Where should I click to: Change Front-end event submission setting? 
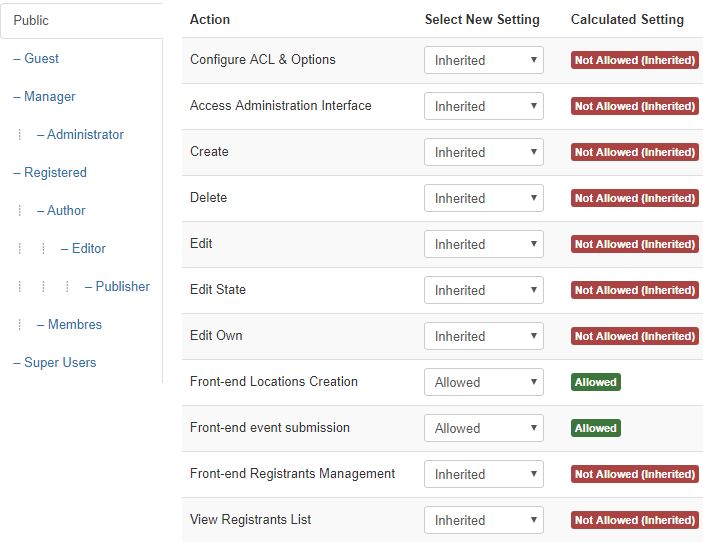point(484,428)
